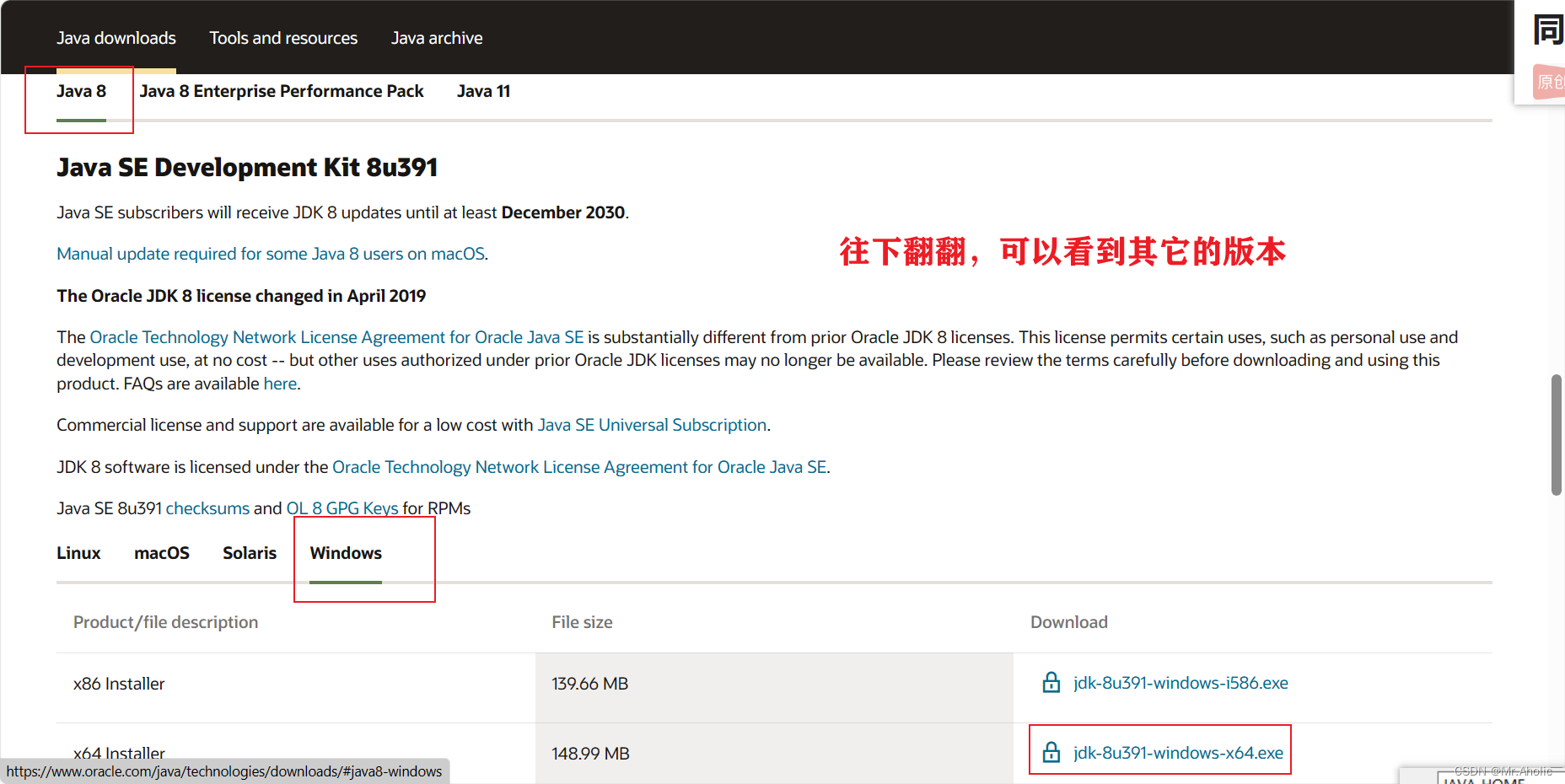Switch to the Java 11 tab

click(x=483, y=91)
